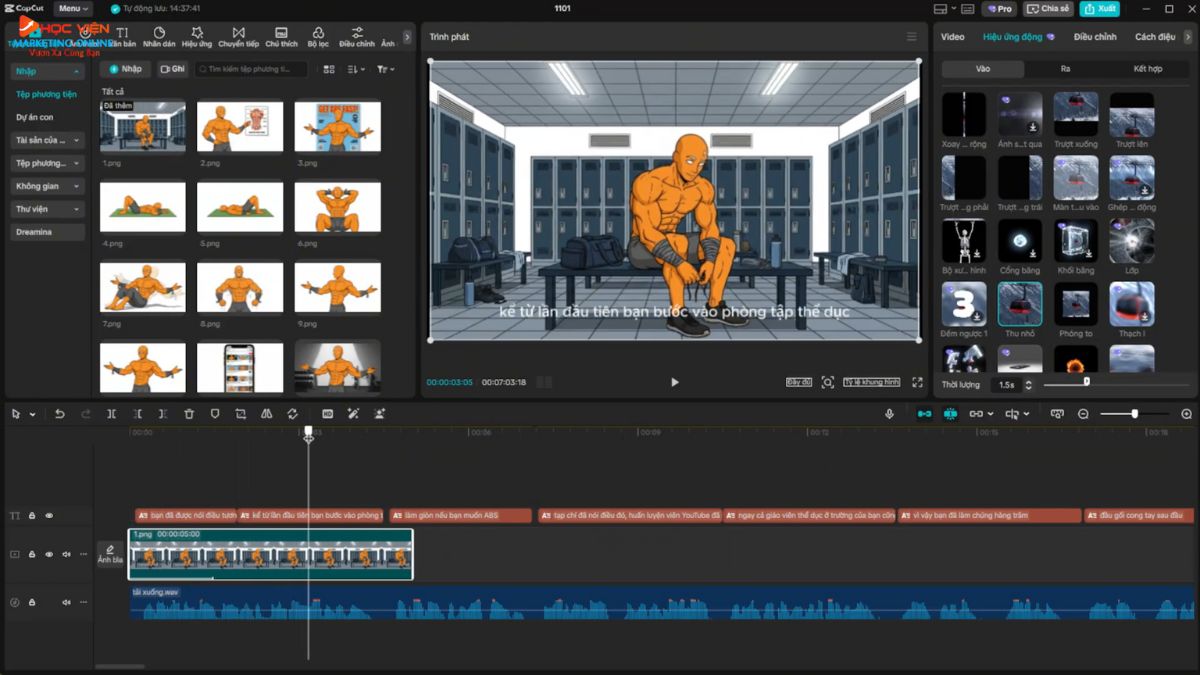Screen dimensions: 1200x675
Task: Hide the text track via its eye toggle
Action: [48, 515]
